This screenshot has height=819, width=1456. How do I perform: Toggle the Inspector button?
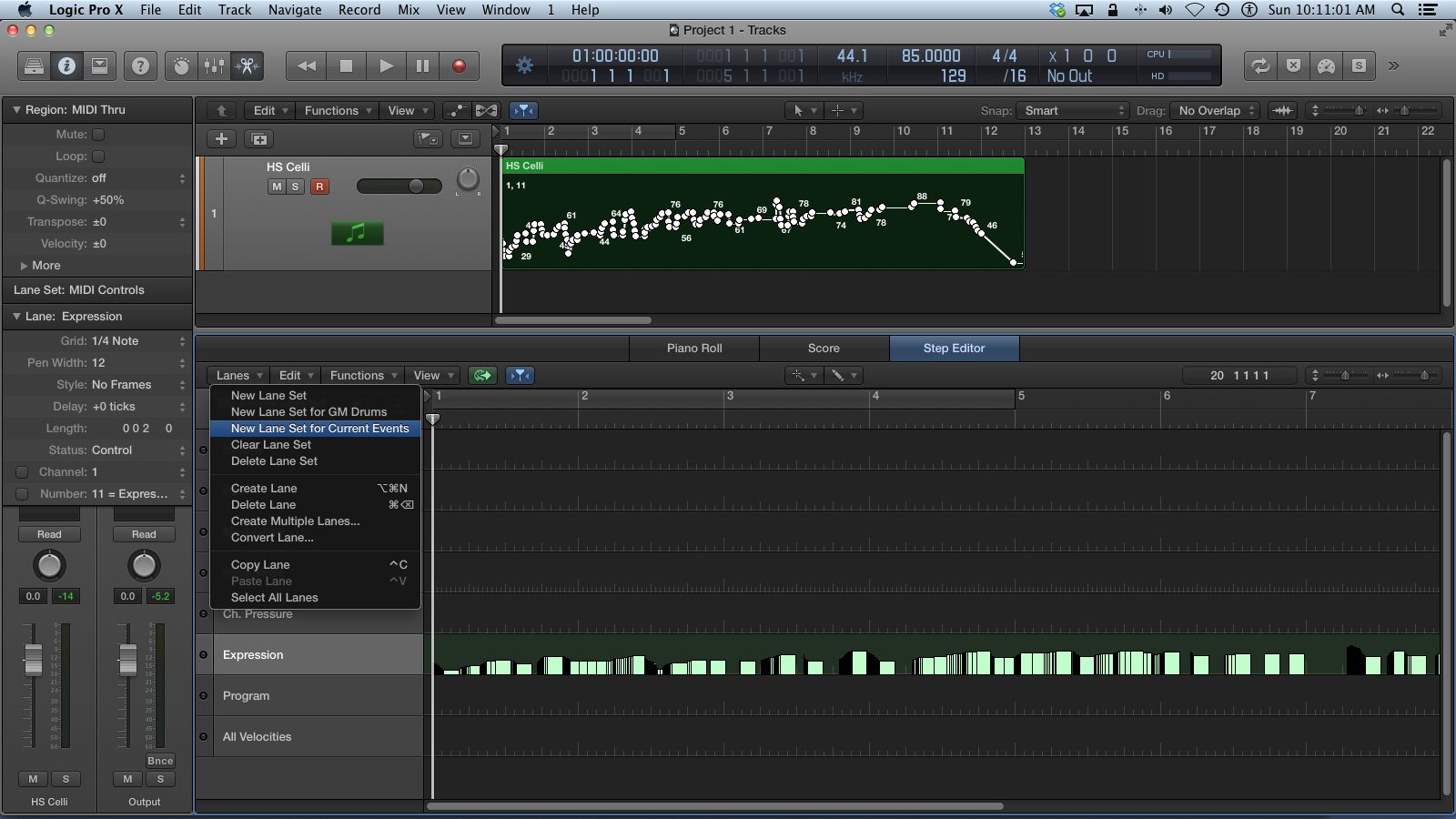tap(66, 66)
